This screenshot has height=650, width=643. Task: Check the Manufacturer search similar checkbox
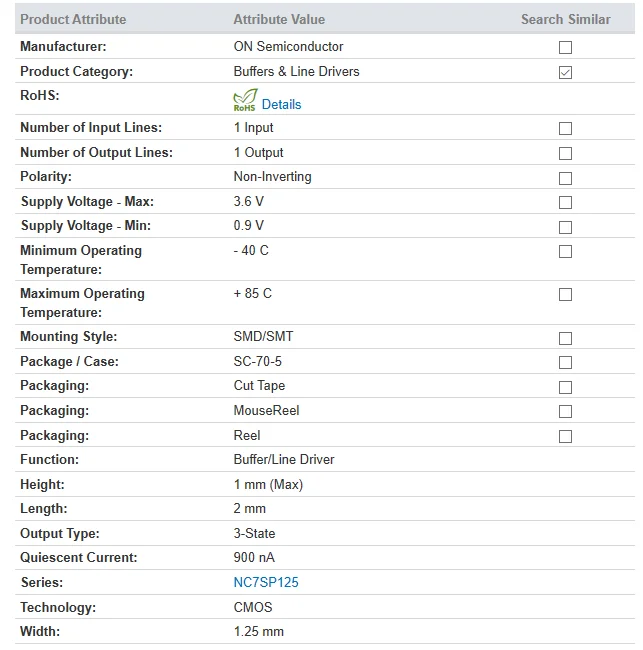565,47
